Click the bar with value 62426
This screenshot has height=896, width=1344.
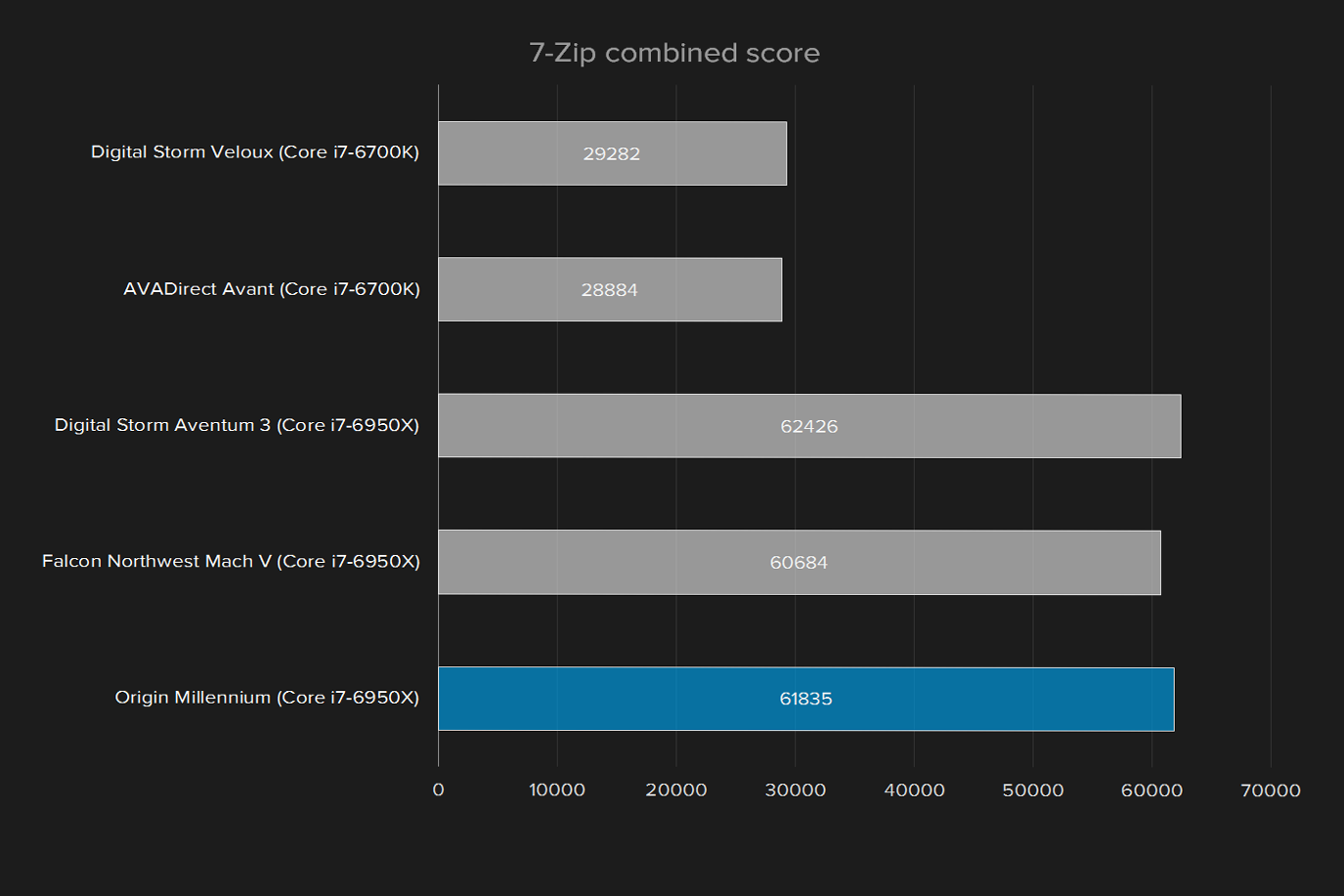tap(809, 426)
